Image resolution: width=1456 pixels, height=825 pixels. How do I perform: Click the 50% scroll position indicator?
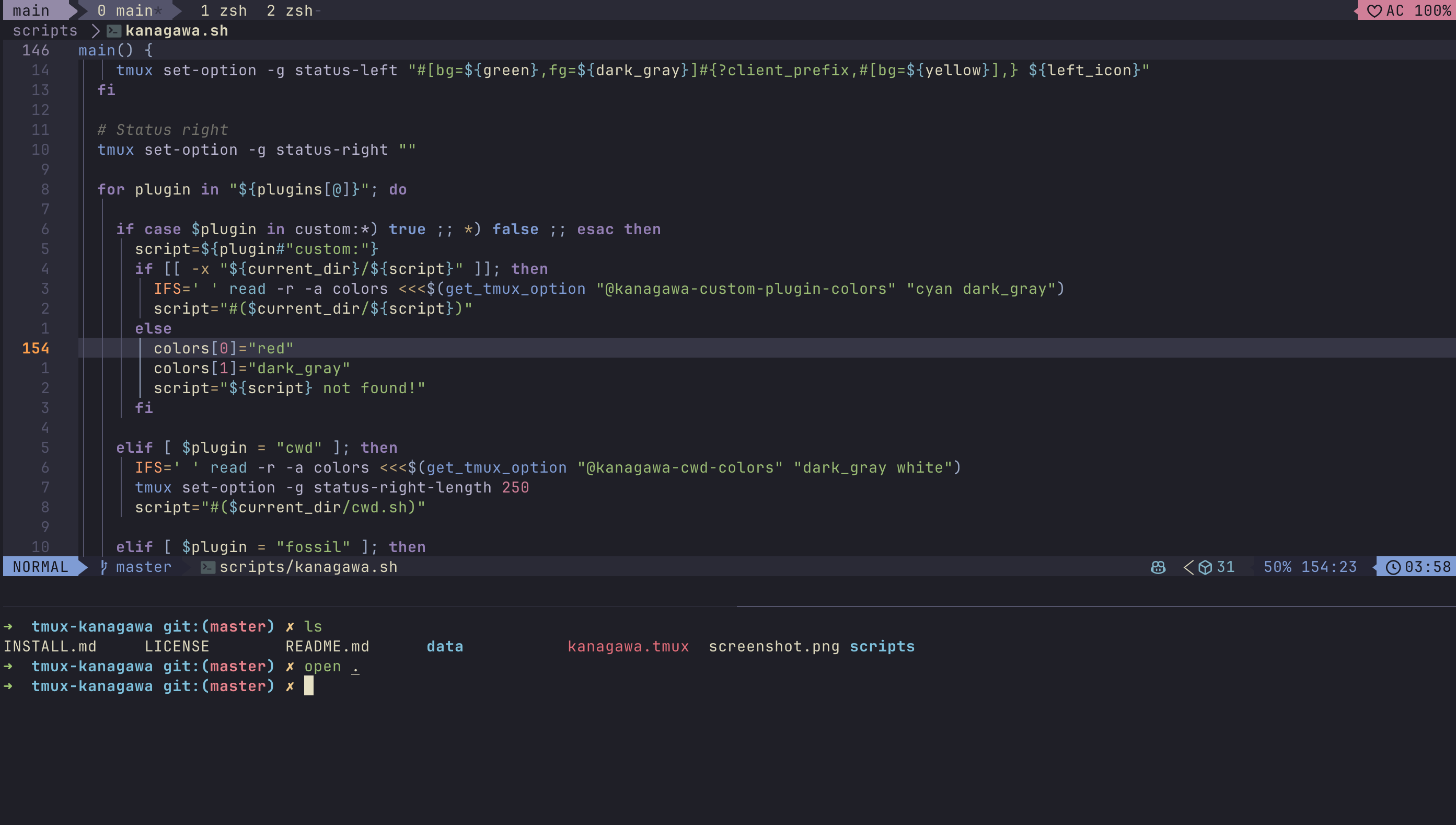click(x=1277, y=567)
